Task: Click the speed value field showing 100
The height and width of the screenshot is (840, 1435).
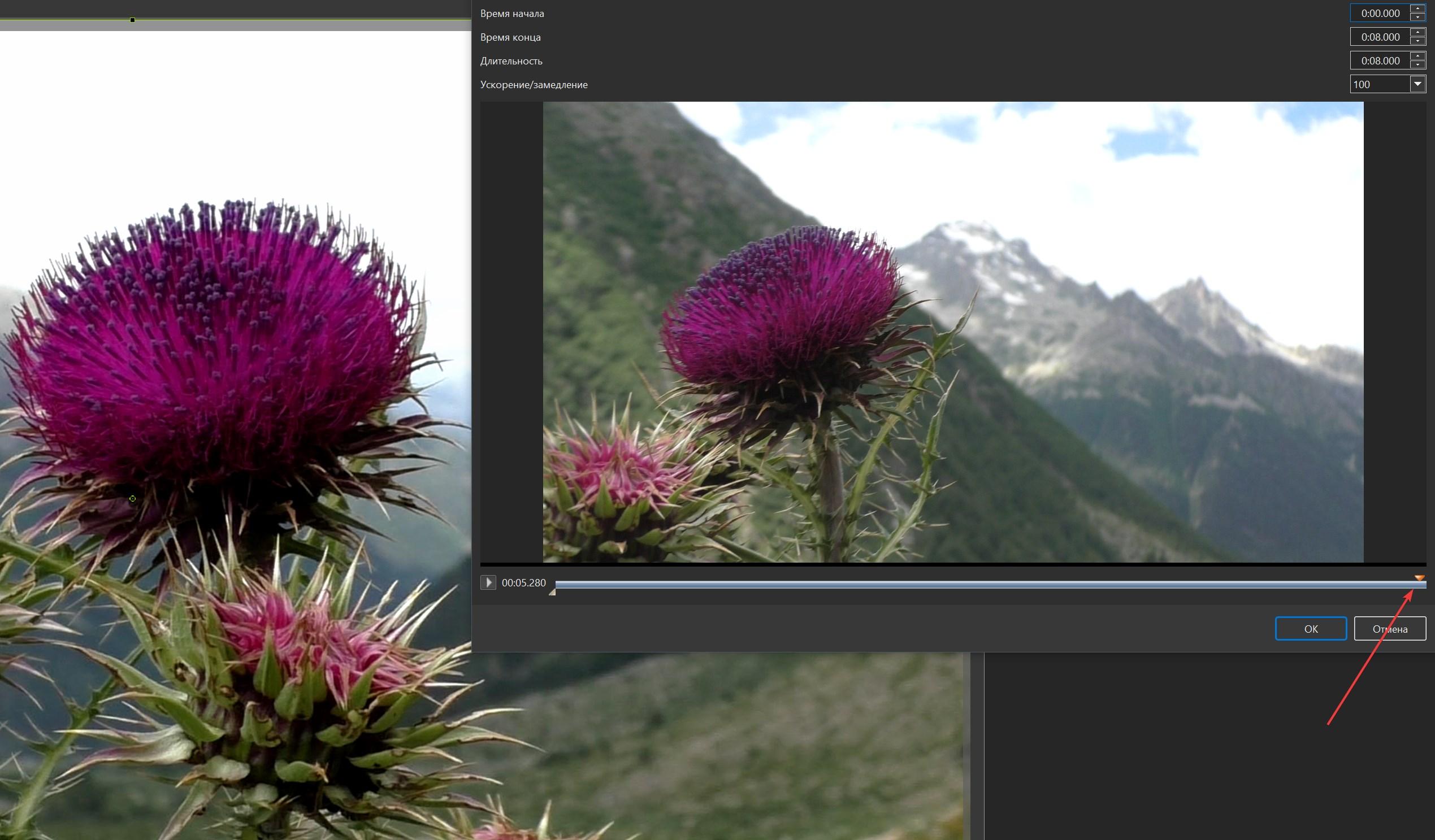Action: tap(1380, 84)
